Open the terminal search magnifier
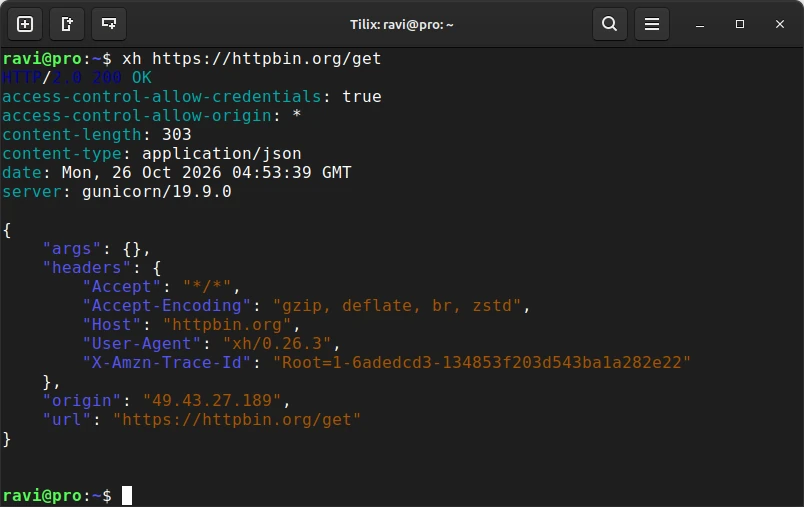Screen dimensions: 804x507 [x=610, y=24]
